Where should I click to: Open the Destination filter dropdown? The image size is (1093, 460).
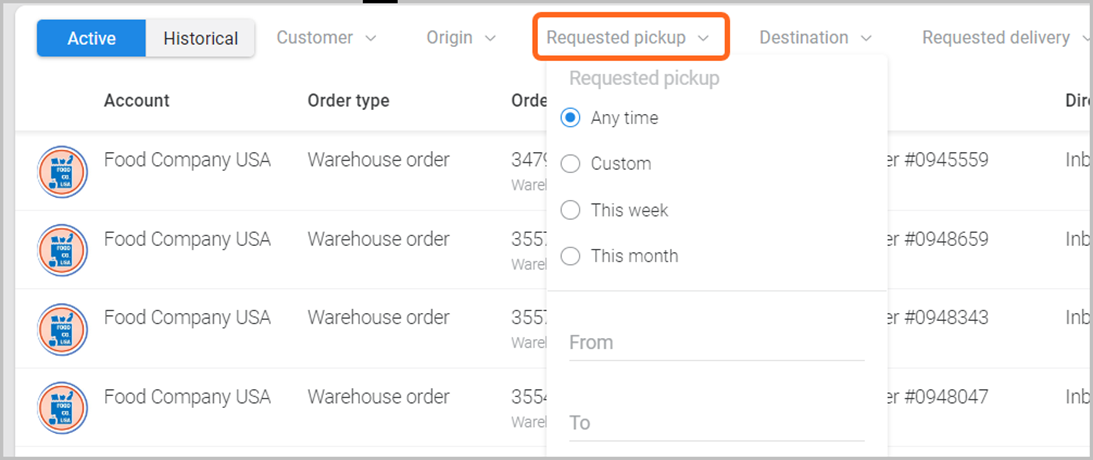(816, 38)
